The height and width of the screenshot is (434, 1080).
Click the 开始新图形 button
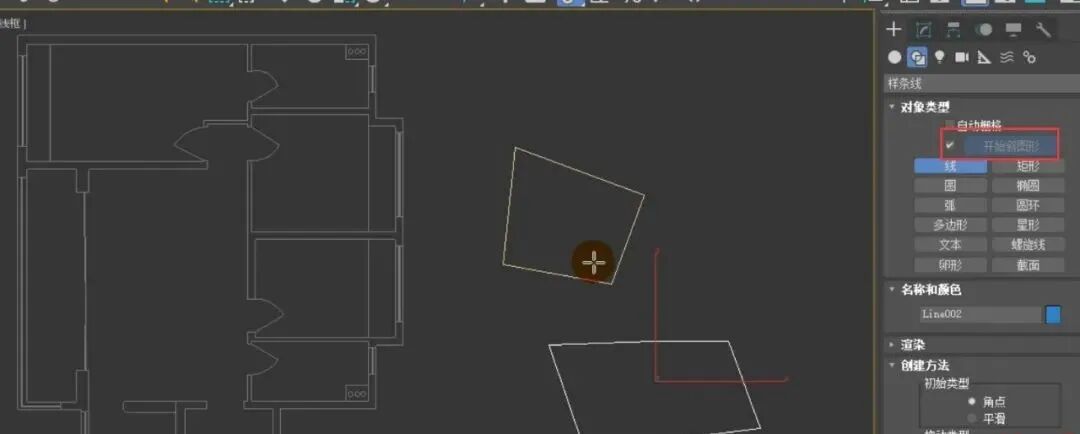click(x=1010, y=145)
